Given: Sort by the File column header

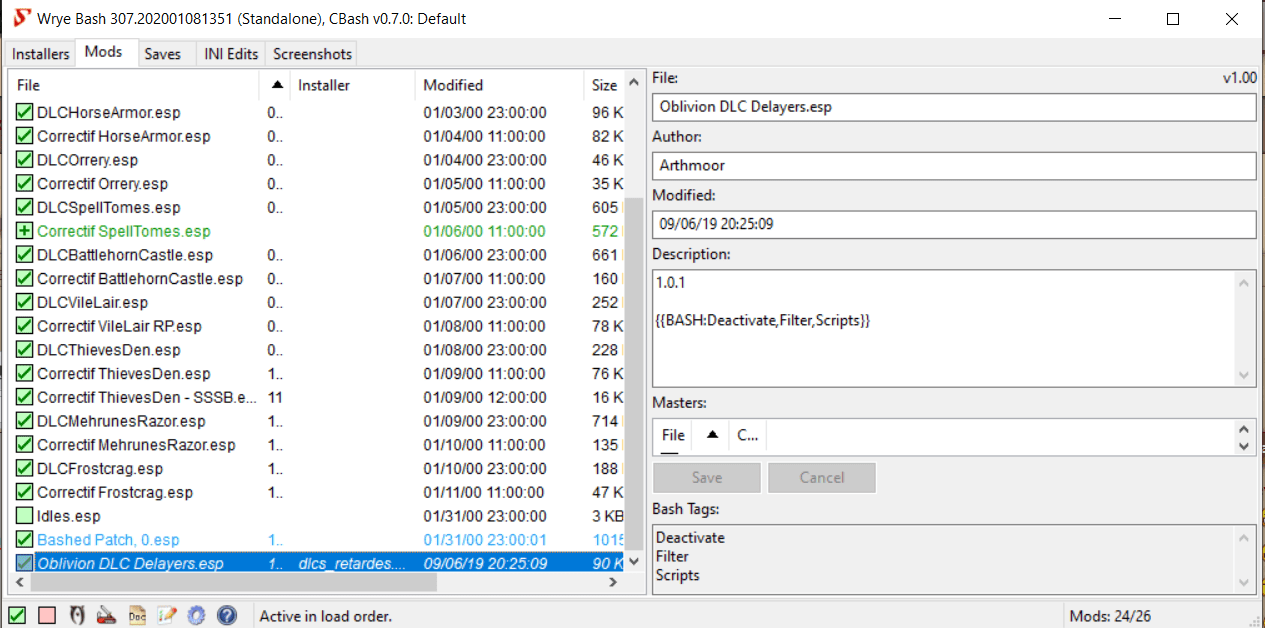Looking at the screenshot, I should pyautogui.click(x=134, y=85).
